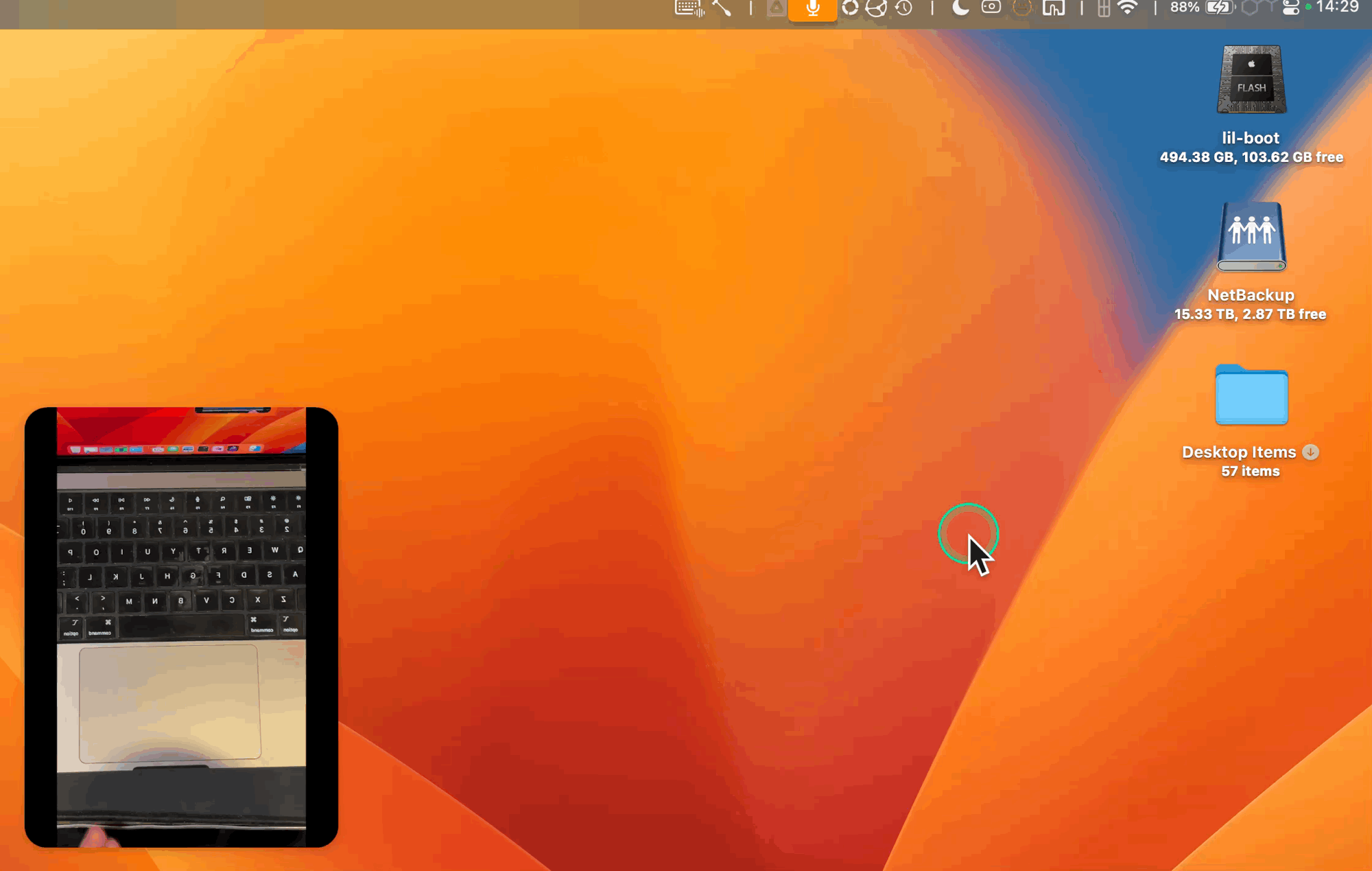This screenshot has width=1372, height=871.
Task: Click the orange round face icon
Action: click(1022, 8)
